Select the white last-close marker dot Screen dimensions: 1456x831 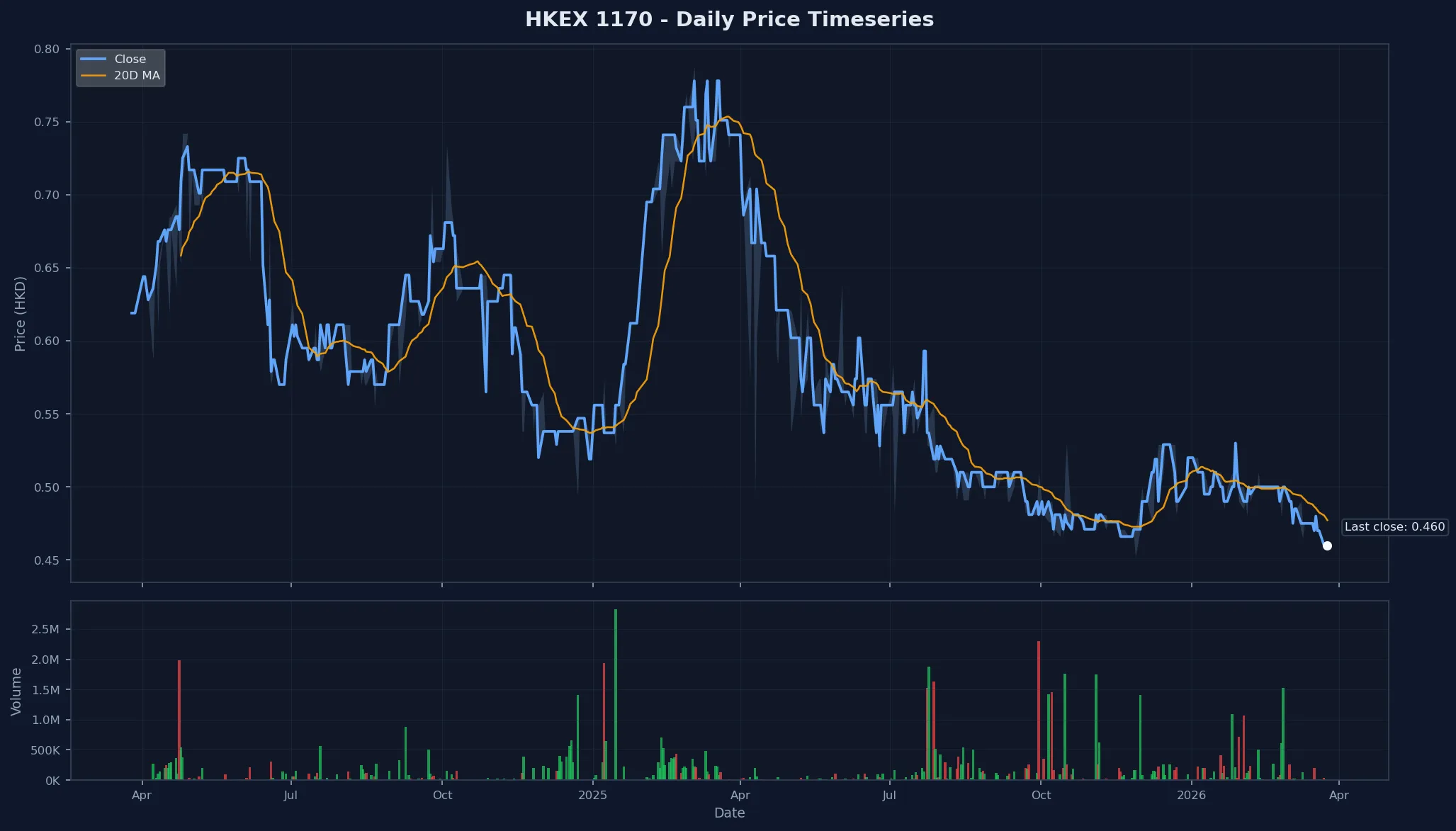pyautogui.click(x=1328, y=545)
